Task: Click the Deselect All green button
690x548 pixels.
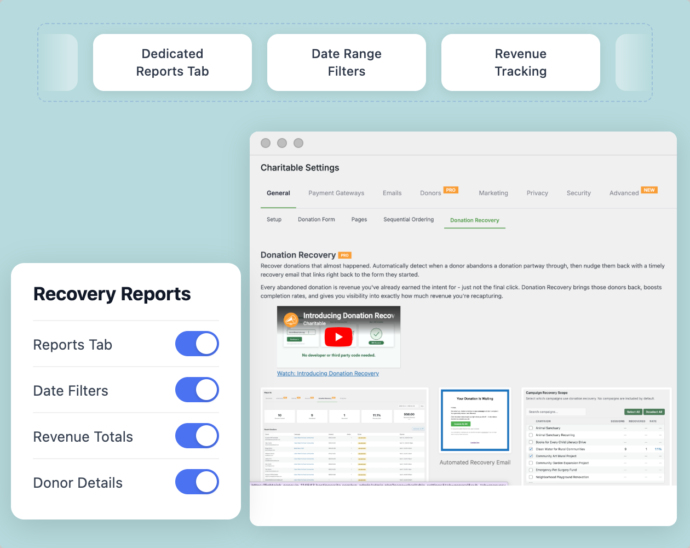Action: (x=654, y=412)
